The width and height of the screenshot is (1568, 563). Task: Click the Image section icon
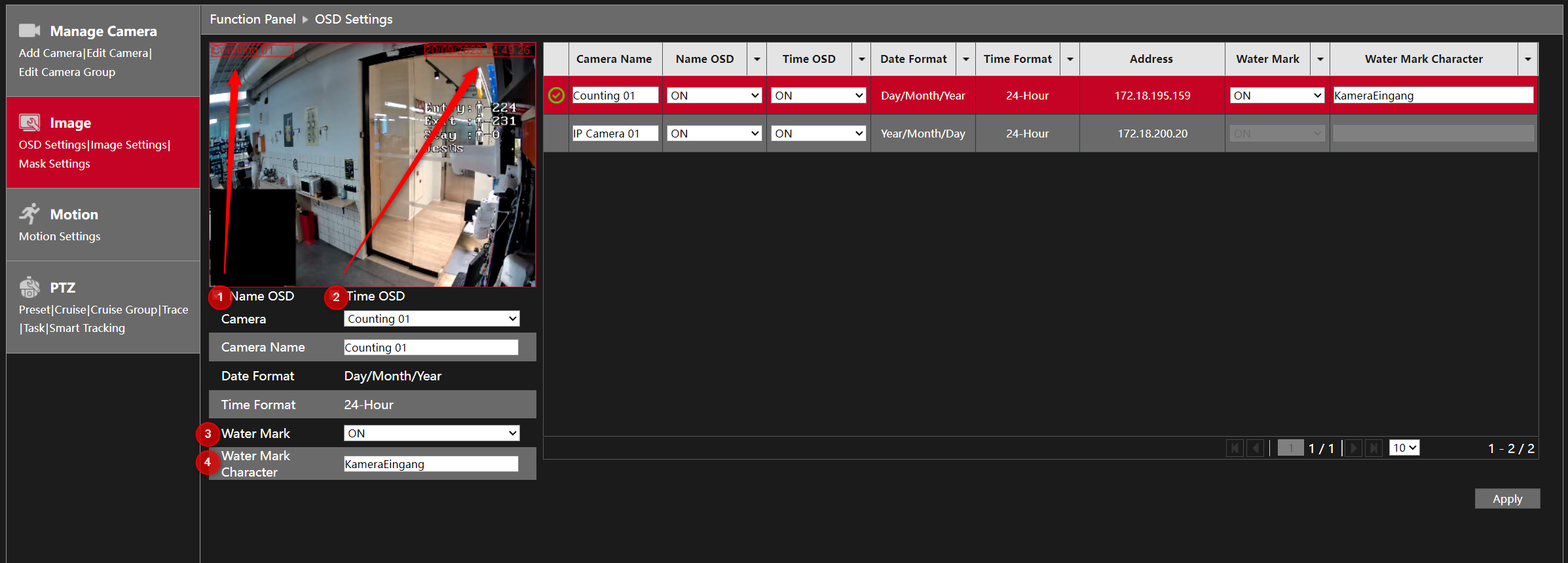click(29, 122)
